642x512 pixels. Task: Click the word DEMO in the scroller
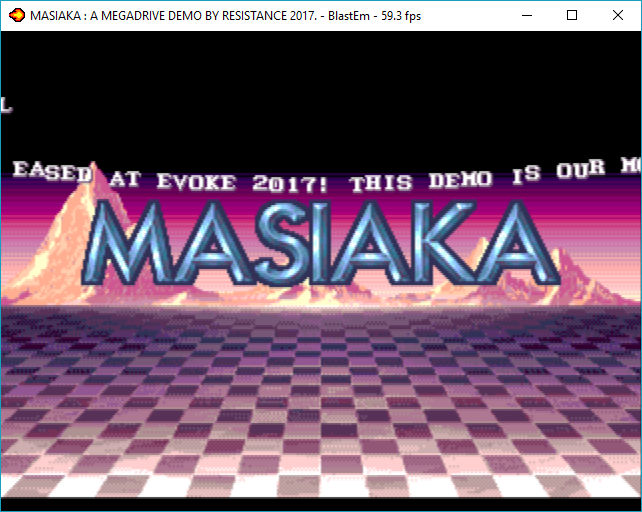461,179
